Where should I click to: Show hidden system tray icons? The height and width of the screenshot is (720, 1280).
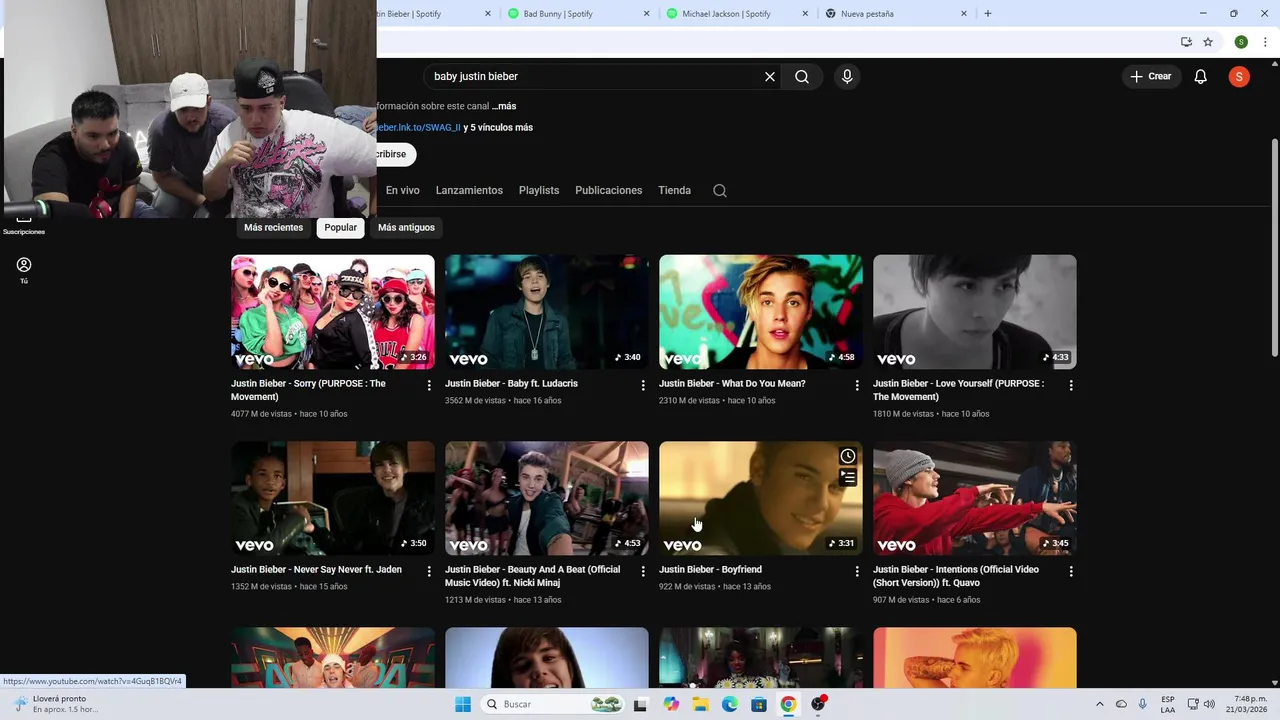(x=1100, y=704)
